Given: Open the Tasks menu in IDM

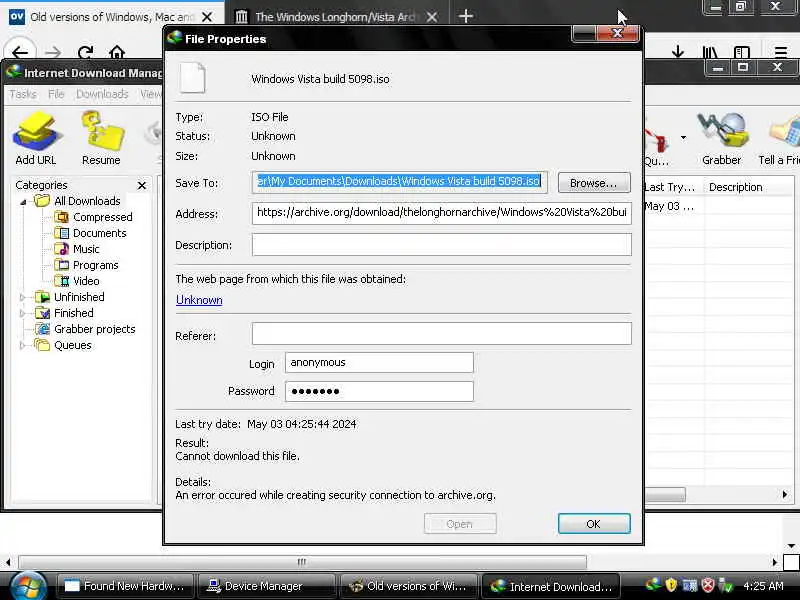Looking at the screenshot, I should [x=23, y=94].
